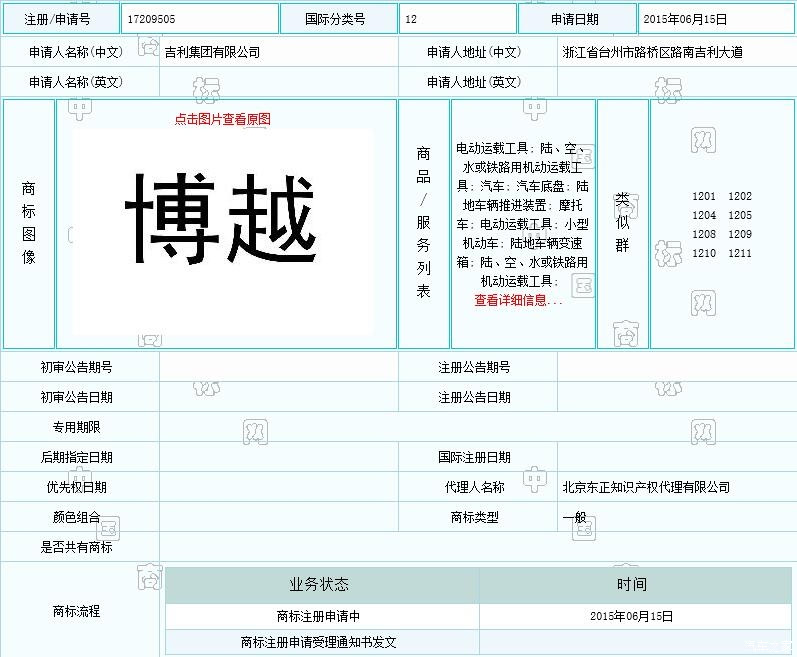This screenshot has width=797, height=657.
Task: Select trademark type value 一般
Action: pyautogui.click(x=574, y=517)
